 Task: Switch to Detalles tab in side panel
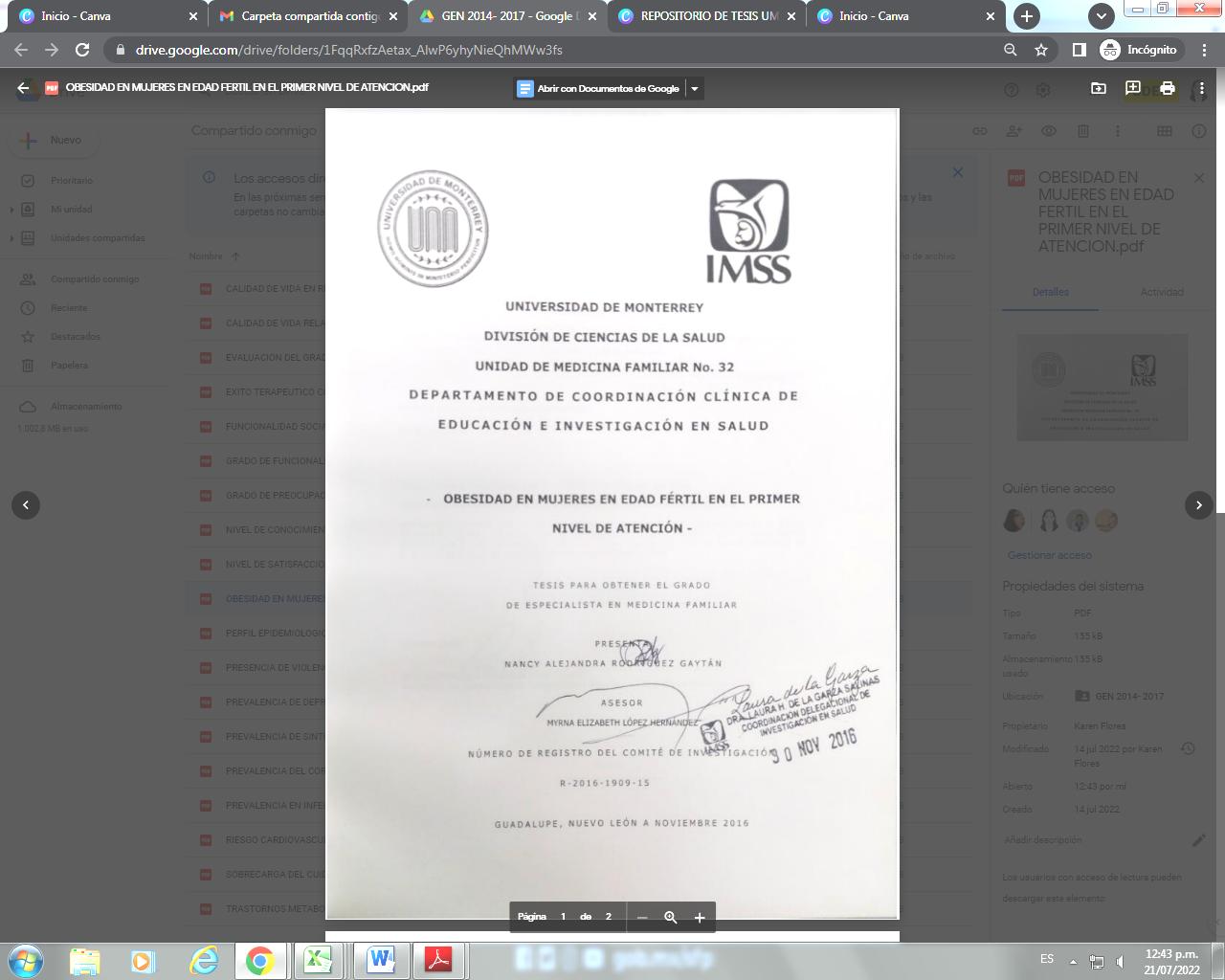point(1050,292)
